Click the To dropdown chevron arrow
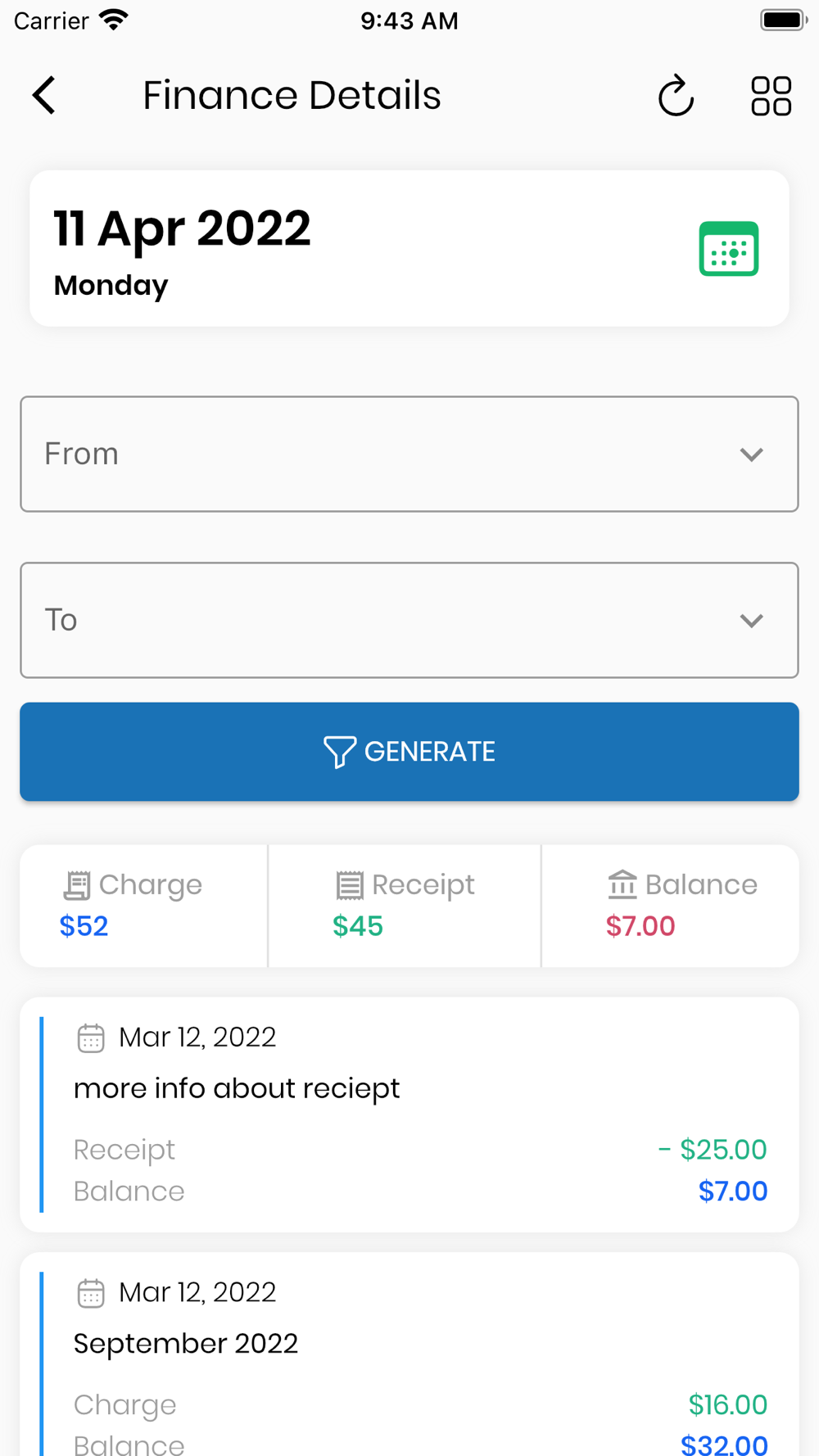The width and height of the screenshot is (819, 1456). [x=751, y=621]
